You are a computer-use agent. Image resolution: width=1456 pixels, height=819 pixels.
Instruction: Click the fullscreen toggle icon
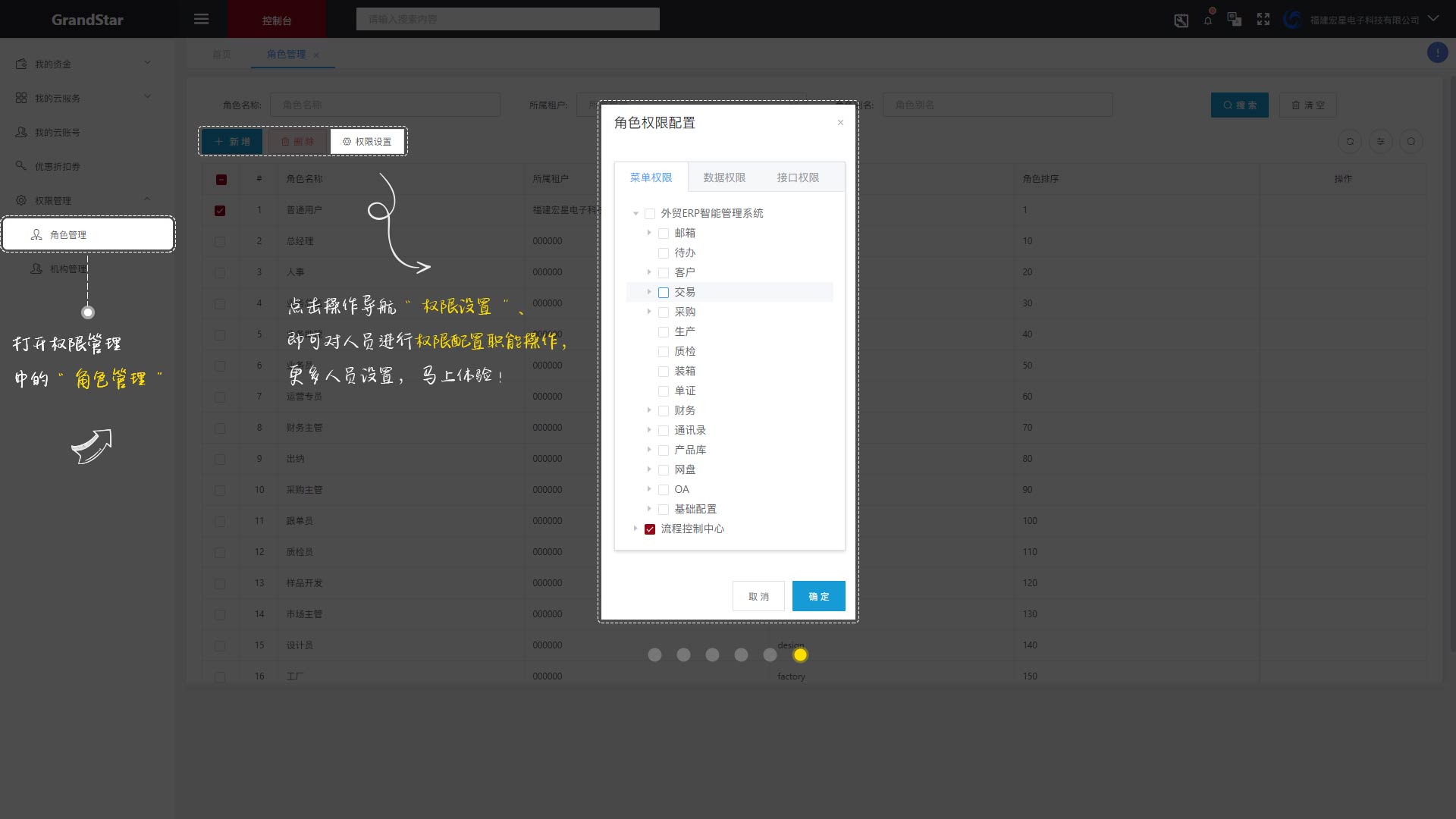tap(1263, 20)
